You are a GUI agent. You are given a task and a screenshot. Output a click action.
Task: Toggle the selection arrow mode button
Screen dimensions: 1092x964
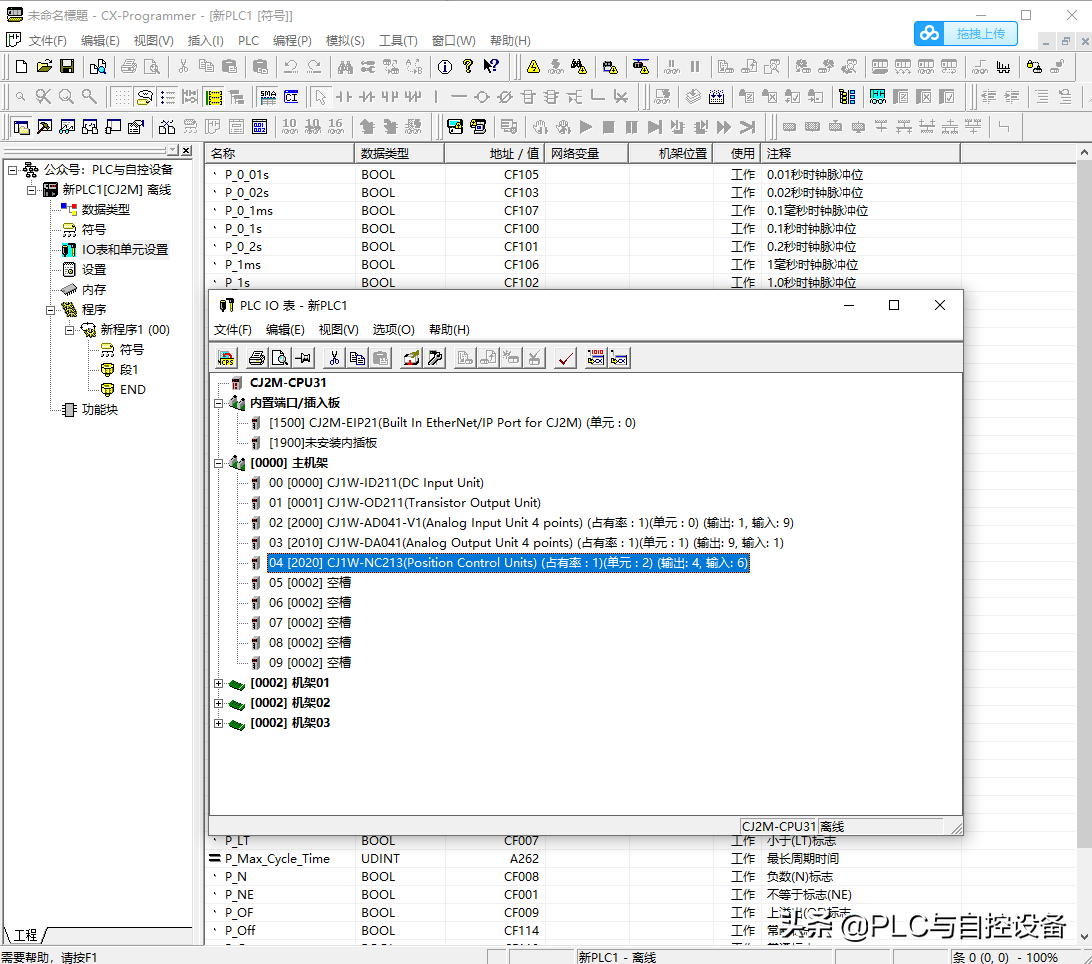320,97
